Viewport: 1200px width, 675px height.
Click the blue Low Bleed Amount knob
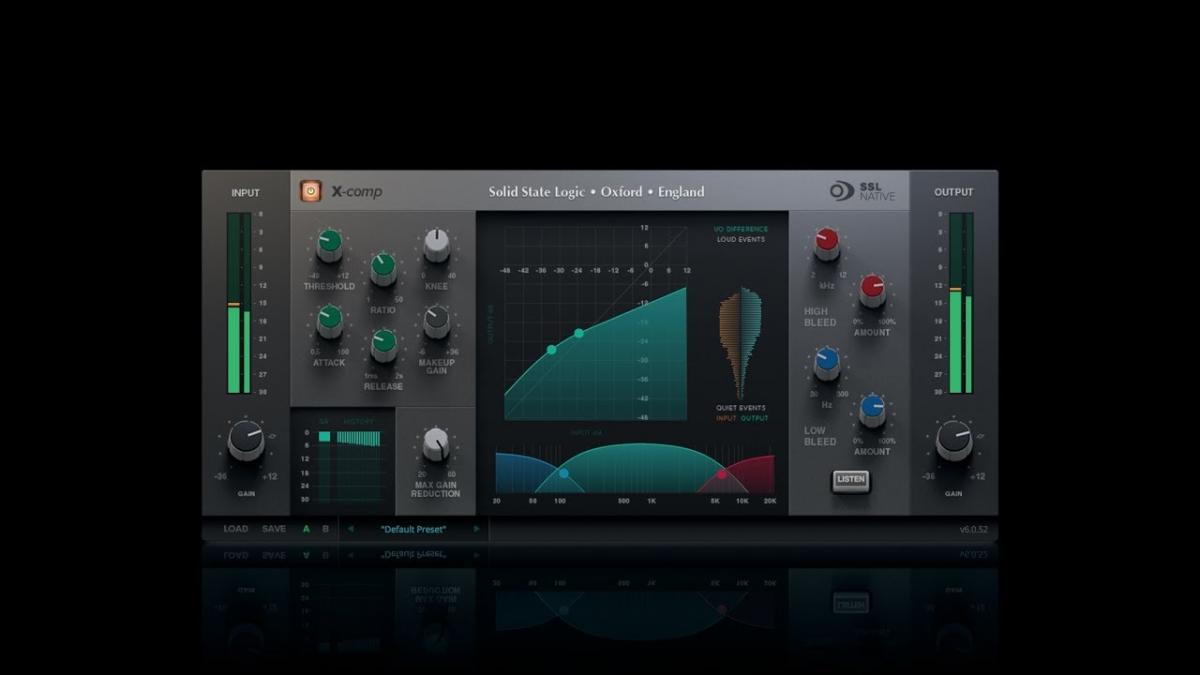[872, 411]
